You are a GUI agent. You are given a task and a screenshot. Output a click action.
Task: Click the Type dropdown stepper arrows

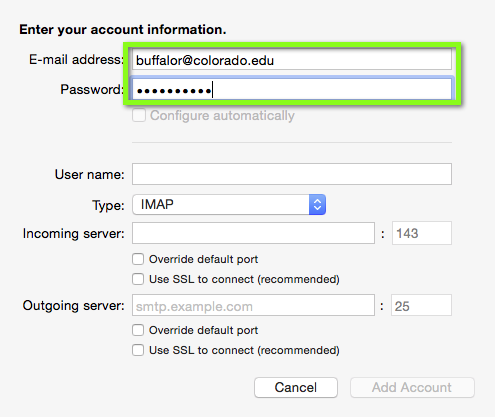pyautogui.click(x=317, y=204)
